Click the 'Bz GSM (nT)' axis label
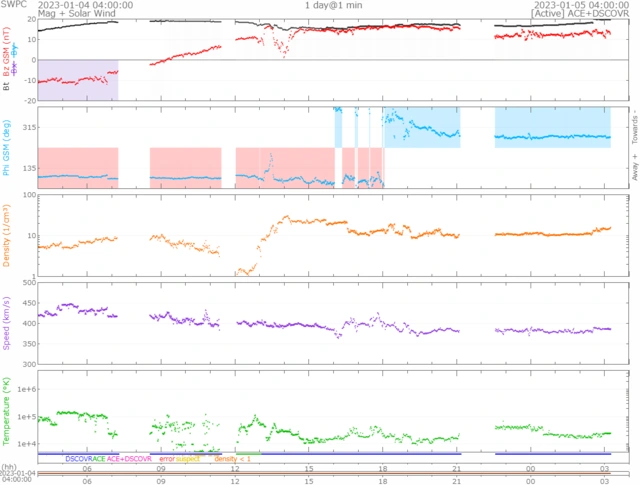 pyautogui.click(x=6, y=51)
